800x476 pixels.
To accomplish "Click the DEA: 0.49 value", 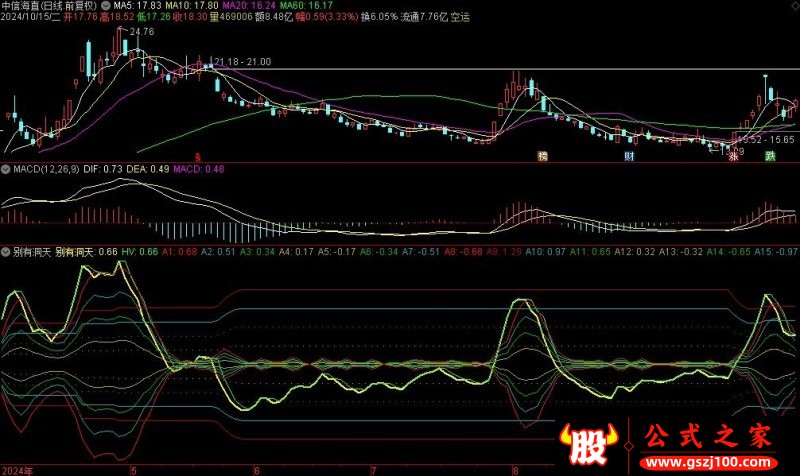I will coord(147,169).
